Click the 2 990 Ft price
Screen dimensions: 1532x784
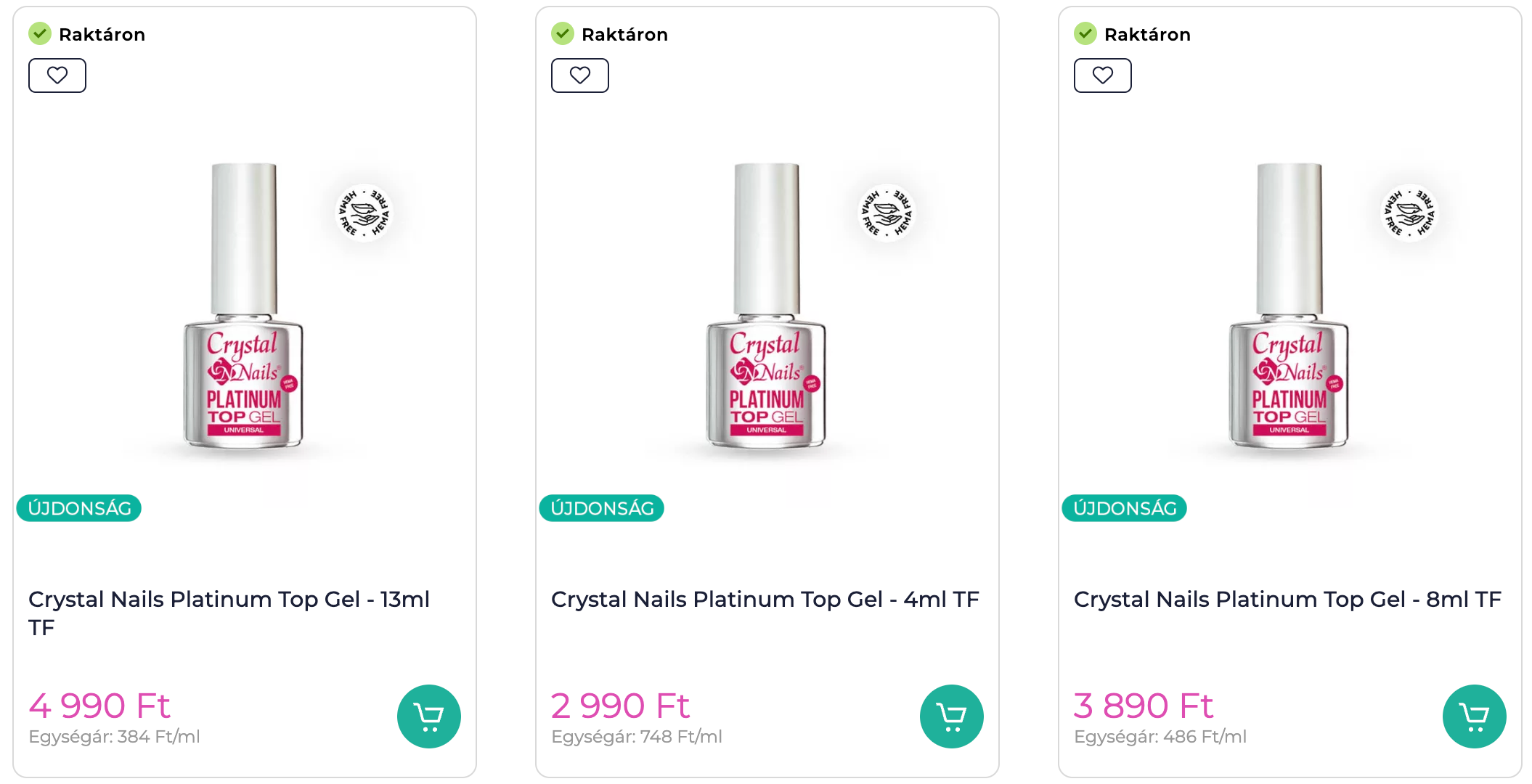tap(619, 706)
